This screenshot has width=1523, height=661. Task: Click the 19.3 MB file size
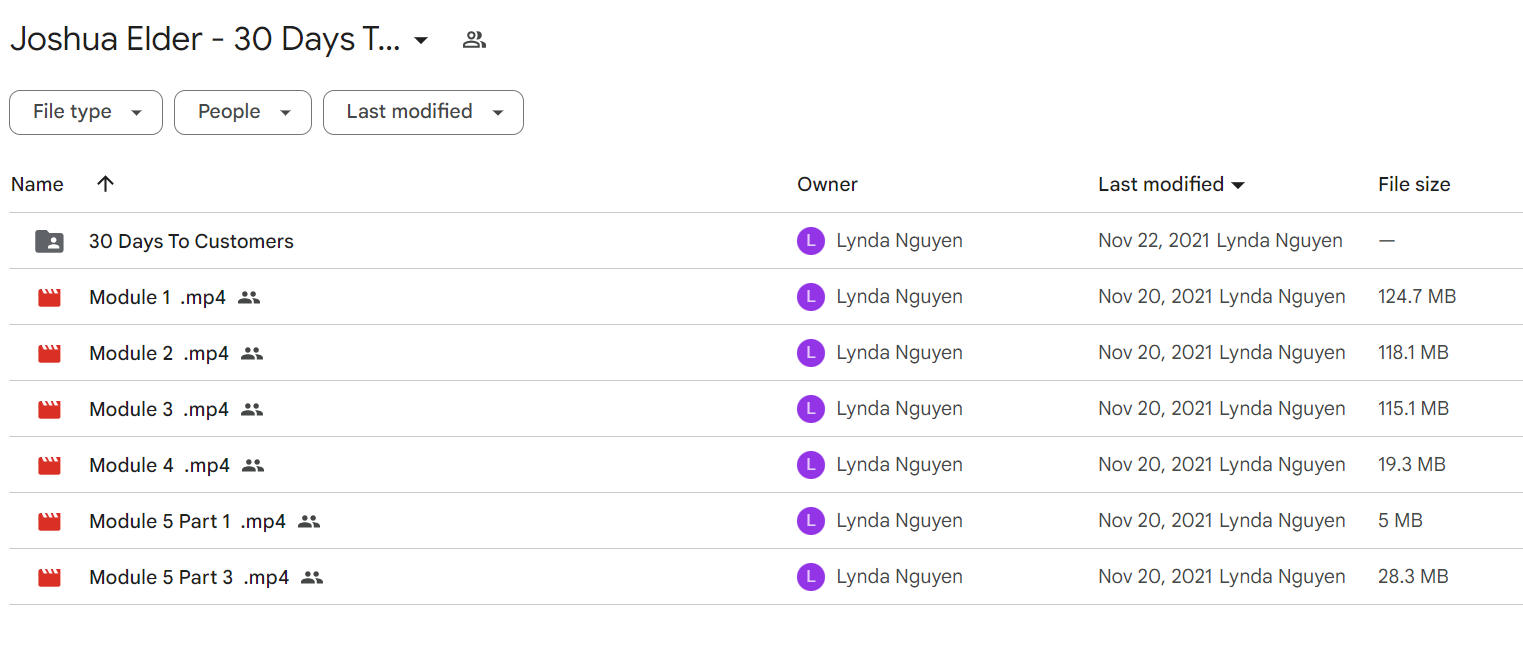1412,465
